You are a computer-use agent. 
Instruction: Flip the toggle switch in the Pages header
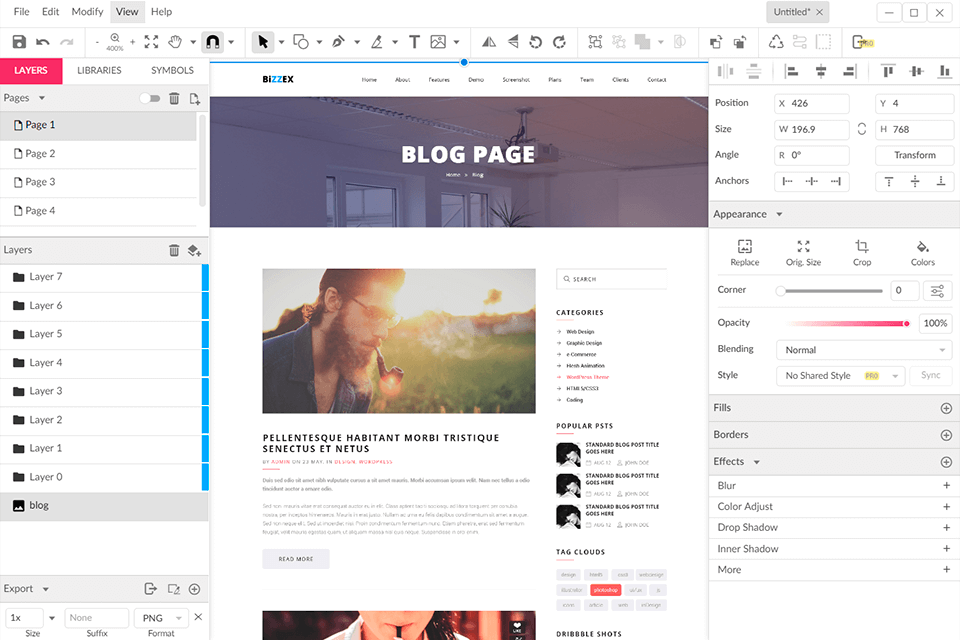click(x=150, y=98)
